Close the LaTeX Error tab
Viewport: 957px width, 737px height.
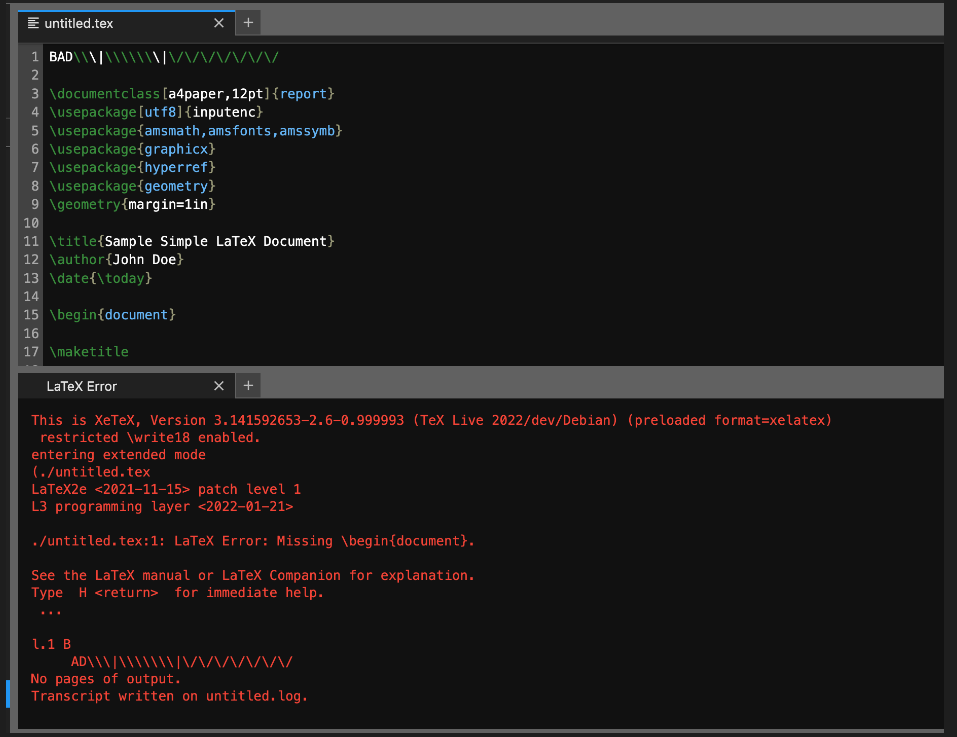[x=219, y=386]
